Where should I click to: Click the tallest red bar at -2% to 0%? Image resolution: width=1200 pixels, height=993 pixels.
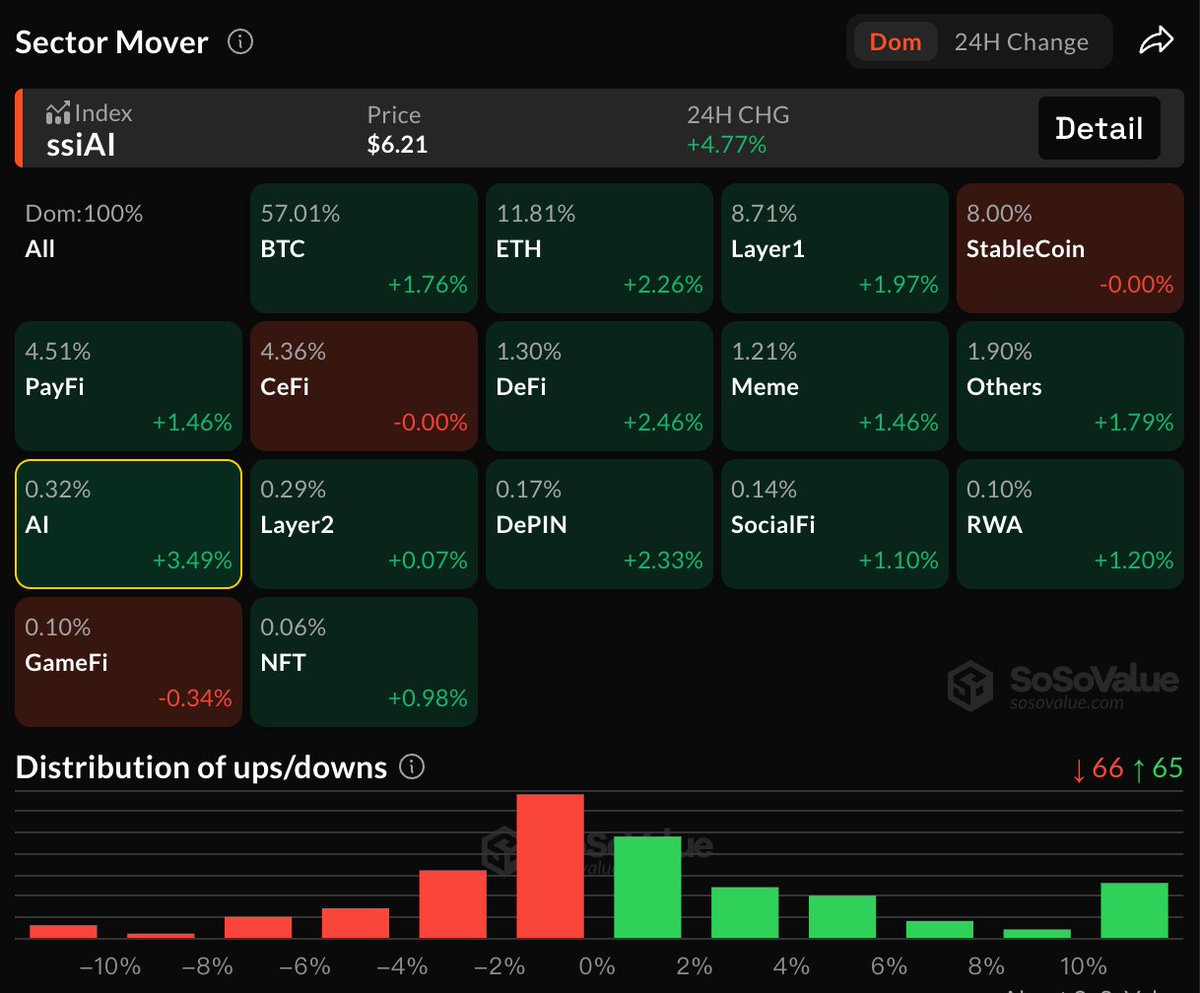tap(550, 866)
